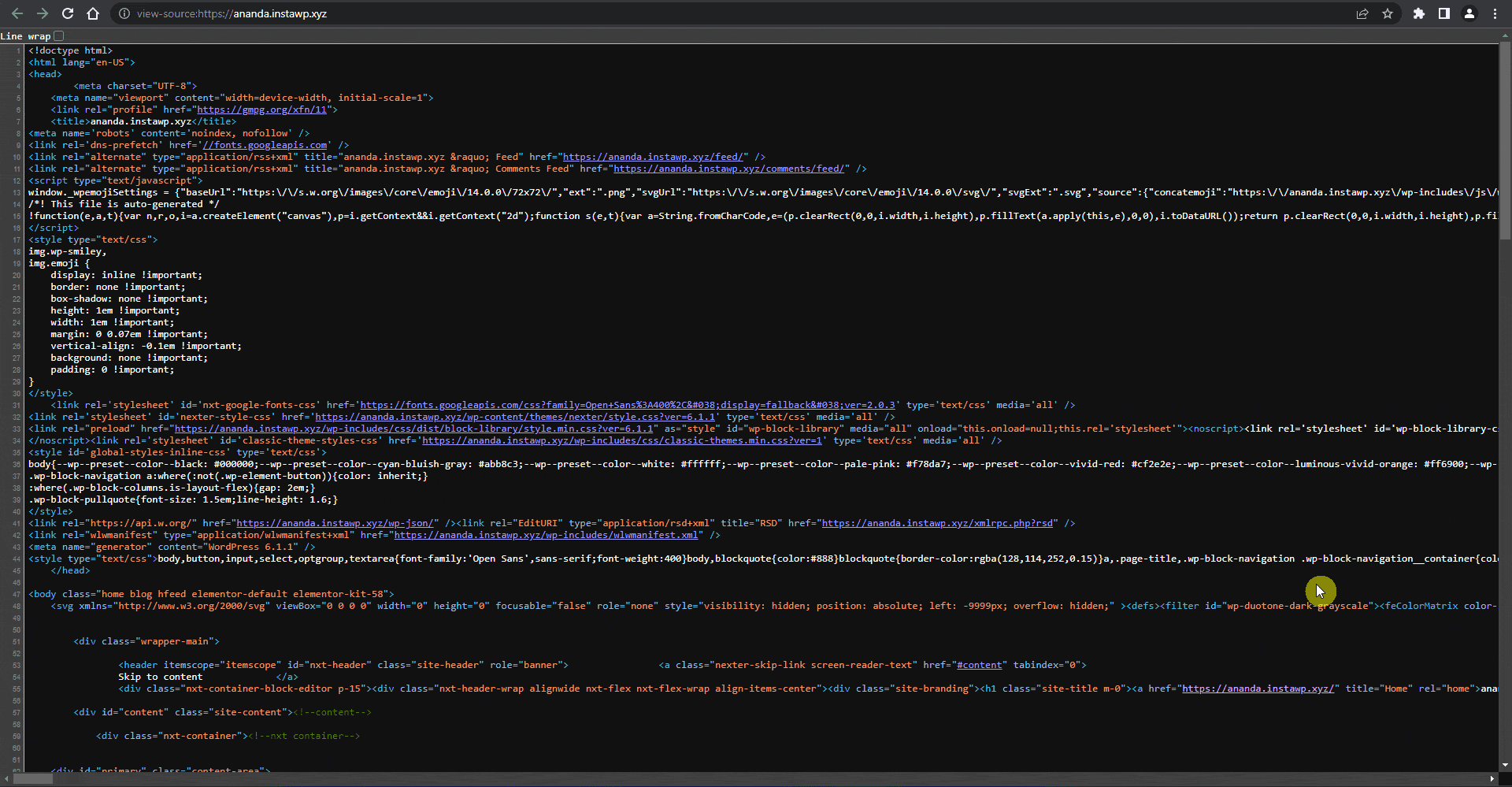1512x787 pixels.
Task: Show the browser side panel
Action: (x=1444, y=13)
